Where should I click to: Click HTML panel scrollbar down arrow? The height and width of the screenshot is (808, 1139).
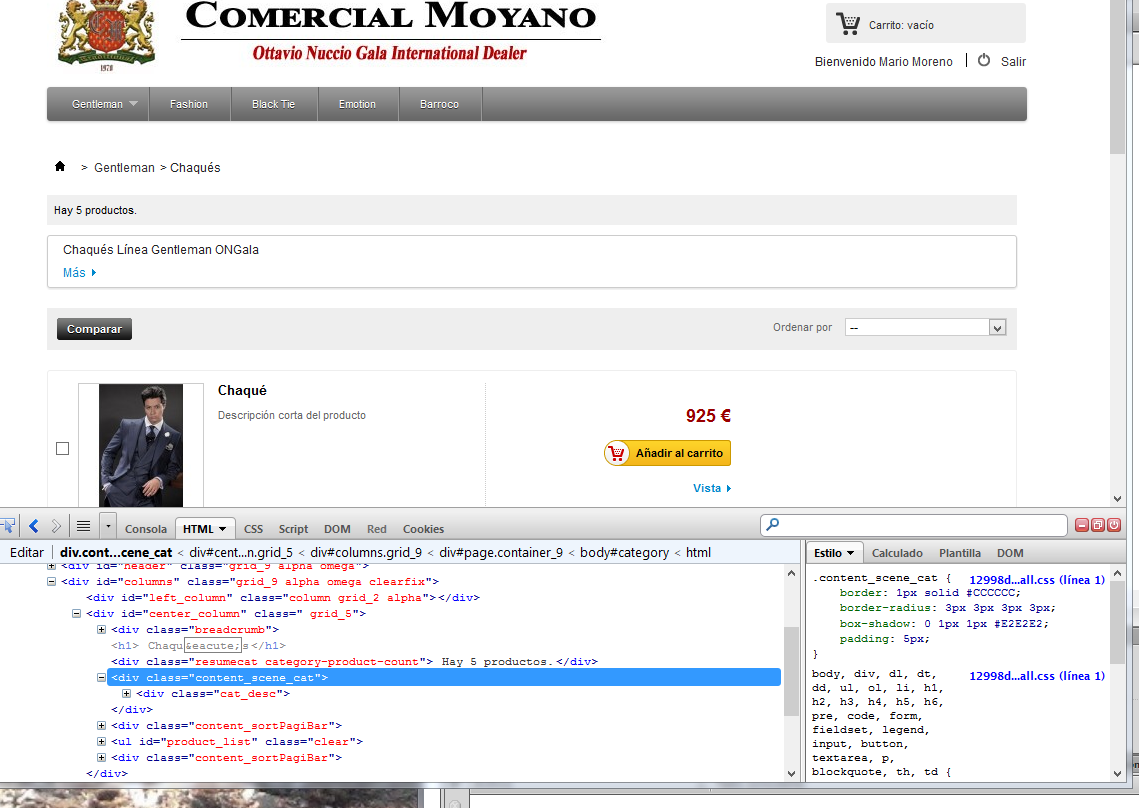point(791,773)
